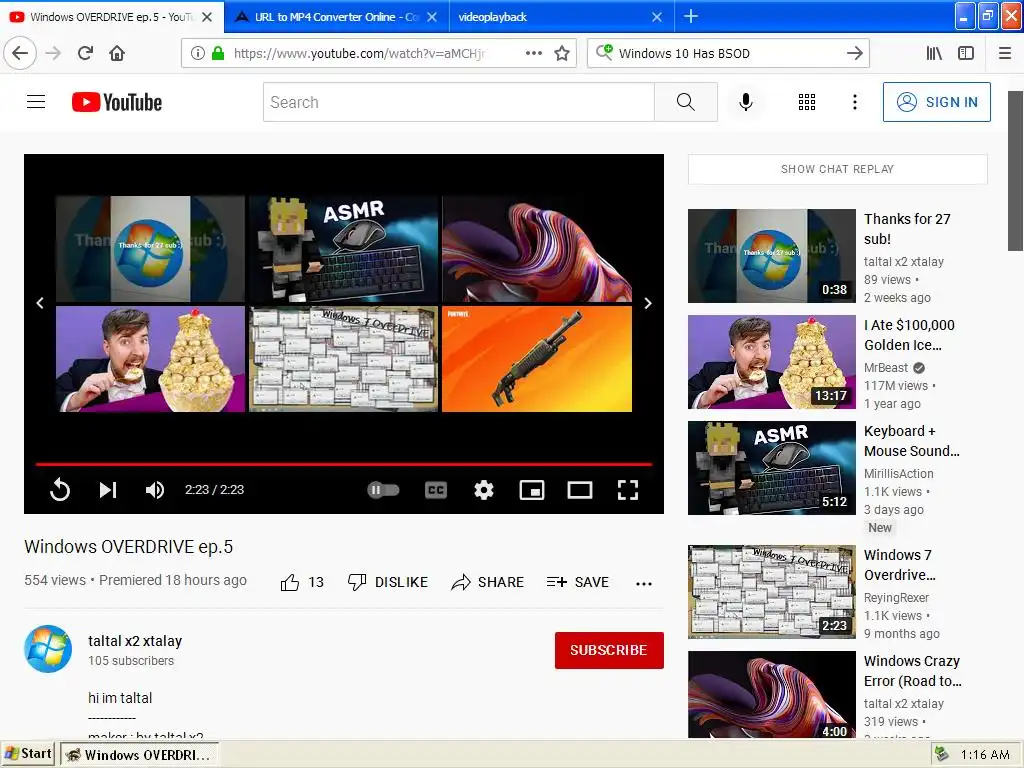The width and height of the screenshot is (1024, 768).
Task: Open the MrBeast channel name in sidebar
Action: [886, 368]
